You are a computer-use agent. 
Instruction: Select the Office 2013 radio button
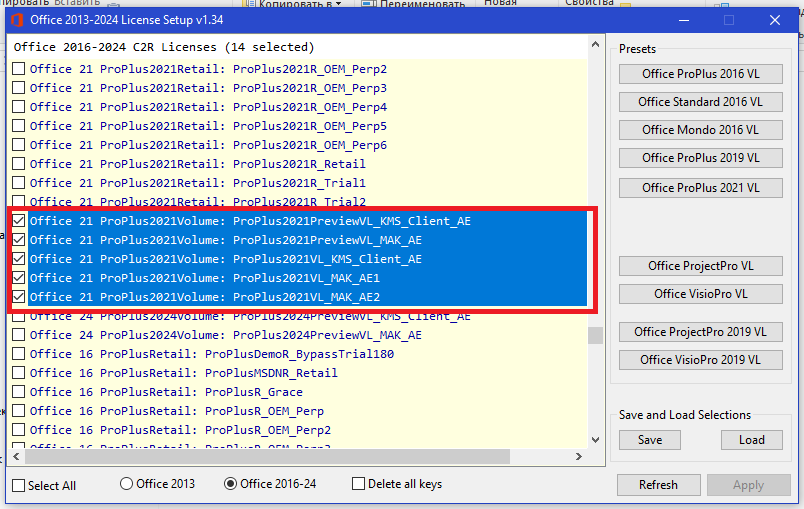[126, 484]
